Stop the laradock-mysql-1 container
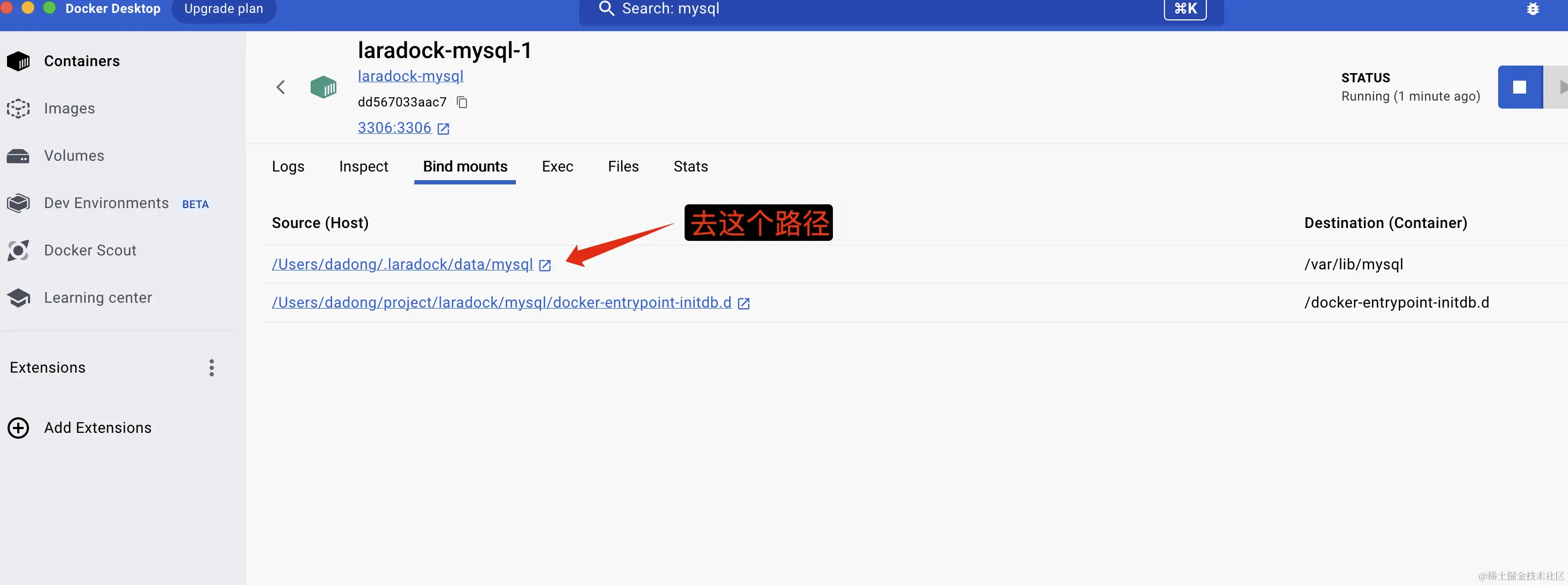Image resolution: width=1568 pixels, height=585 pixels. click(x=1519, y=87)
